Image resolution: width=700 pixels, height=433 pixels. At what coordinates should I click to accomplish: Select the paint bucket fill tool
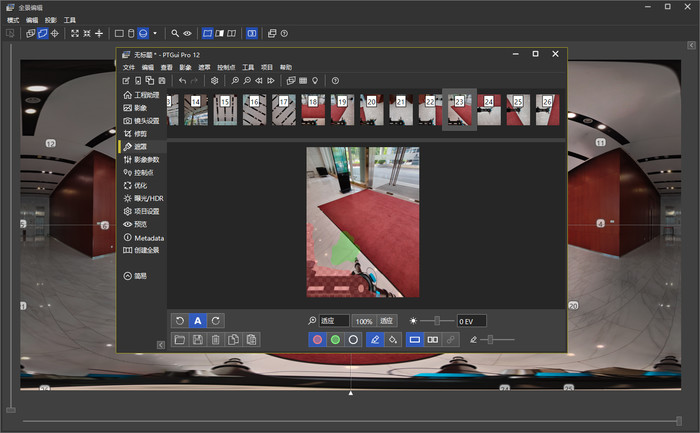393,340
